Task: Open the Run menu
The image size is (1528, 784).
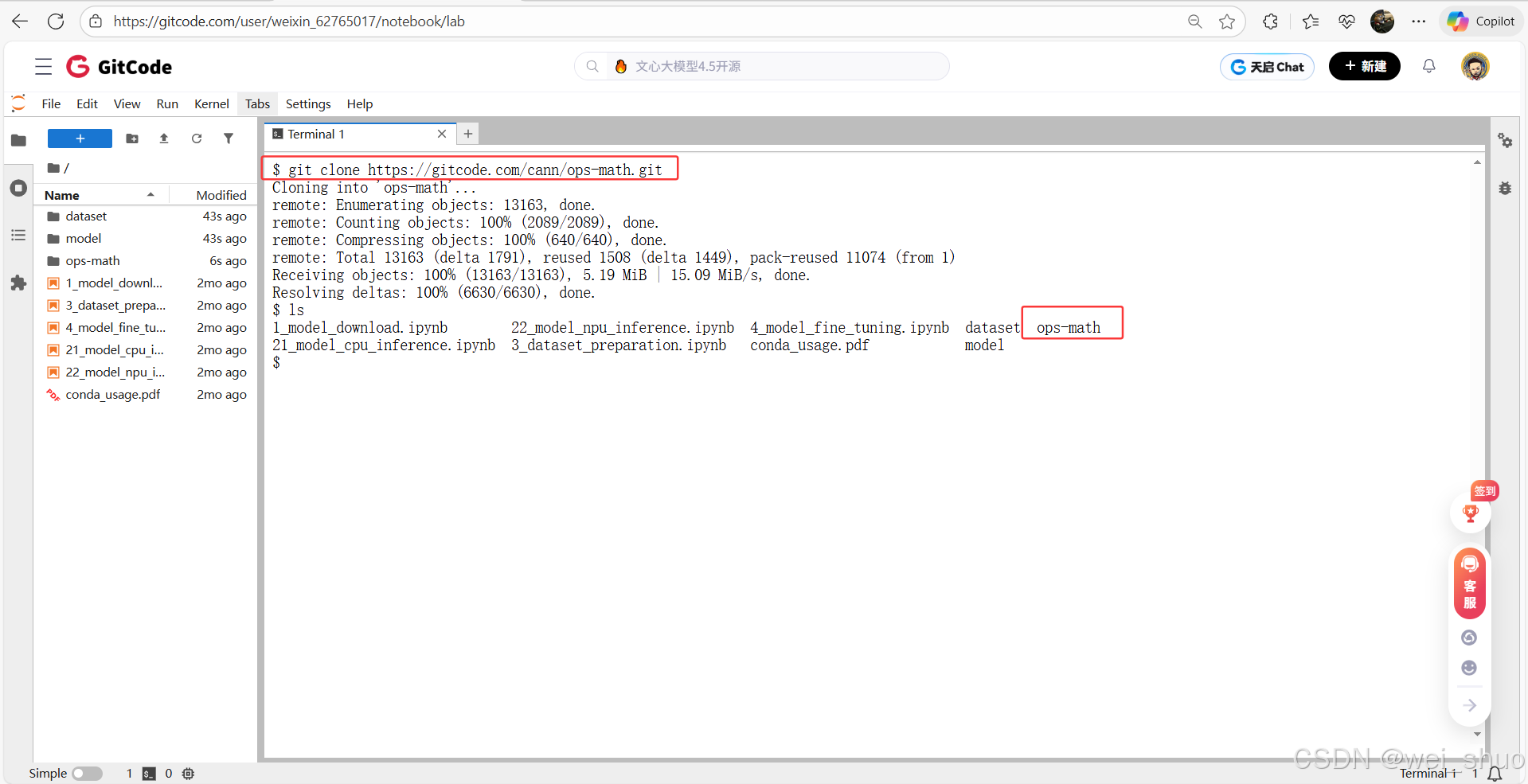Action: pos(167,103)
